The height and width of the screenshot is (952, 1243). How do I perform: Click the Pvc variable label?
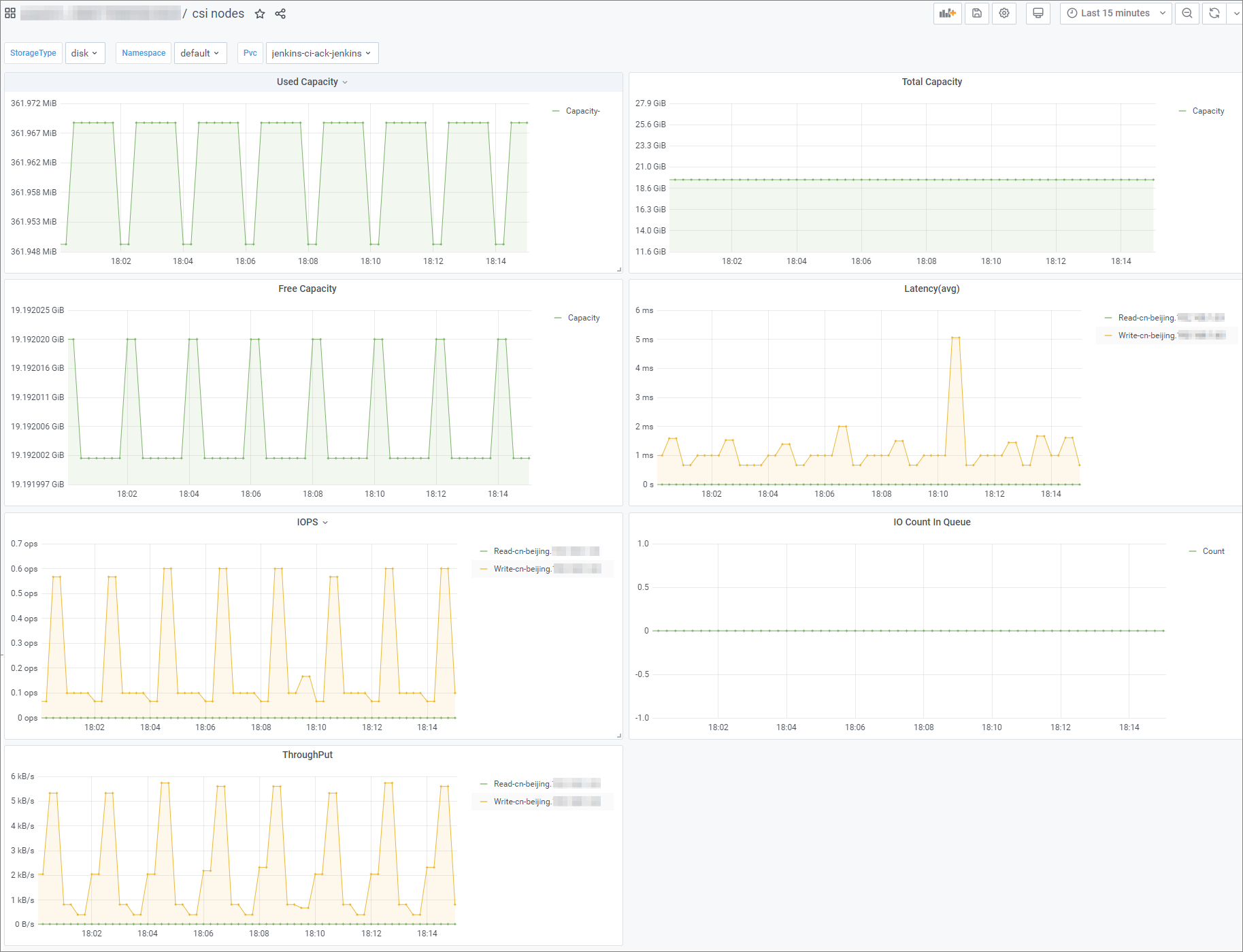click(x=250, y=53)
